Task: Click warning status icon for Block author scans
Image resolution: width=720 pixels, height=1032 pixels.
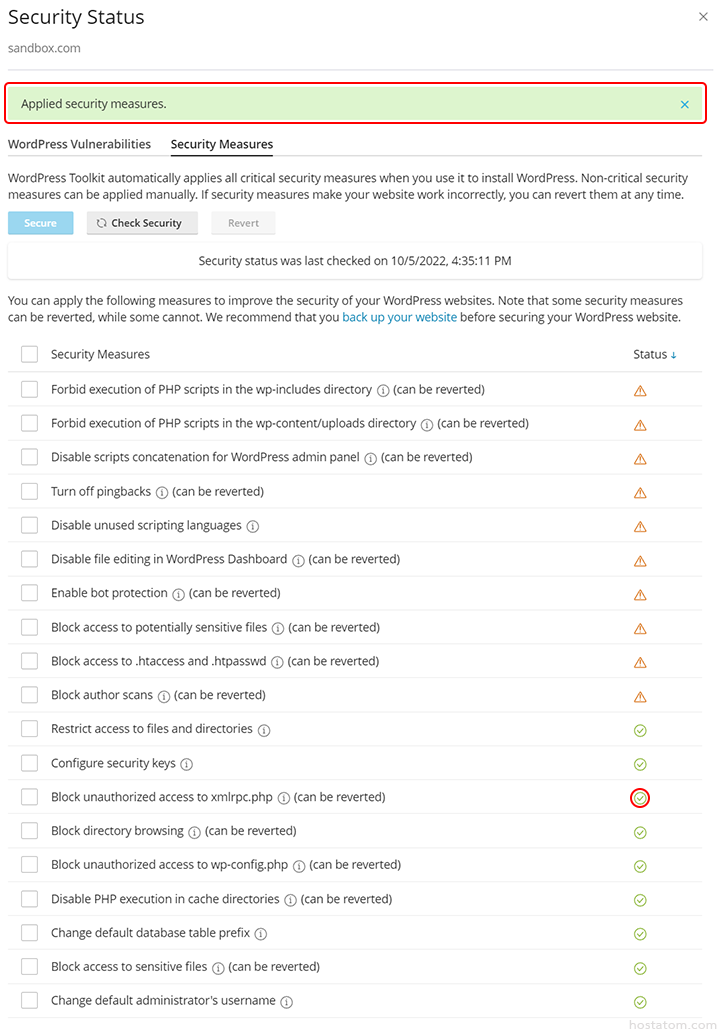Action: click(x=640, y=696)
